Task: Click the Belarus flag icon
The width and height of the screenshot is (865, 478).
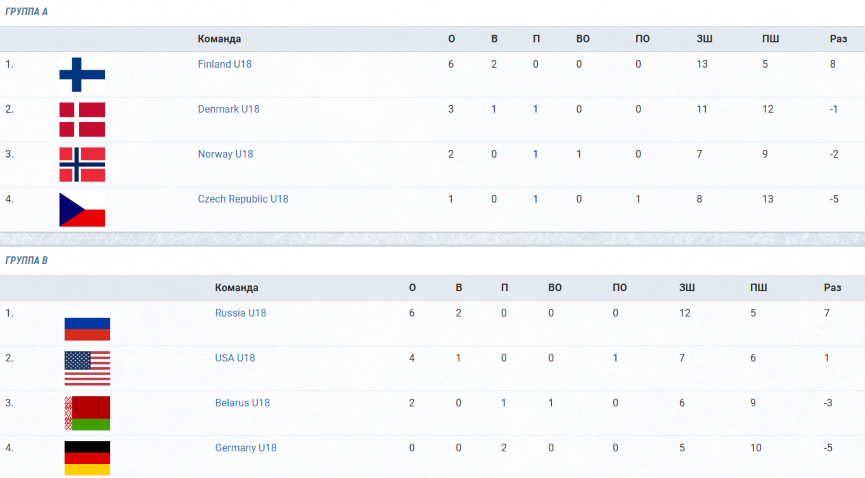Action: pos(87,413)
